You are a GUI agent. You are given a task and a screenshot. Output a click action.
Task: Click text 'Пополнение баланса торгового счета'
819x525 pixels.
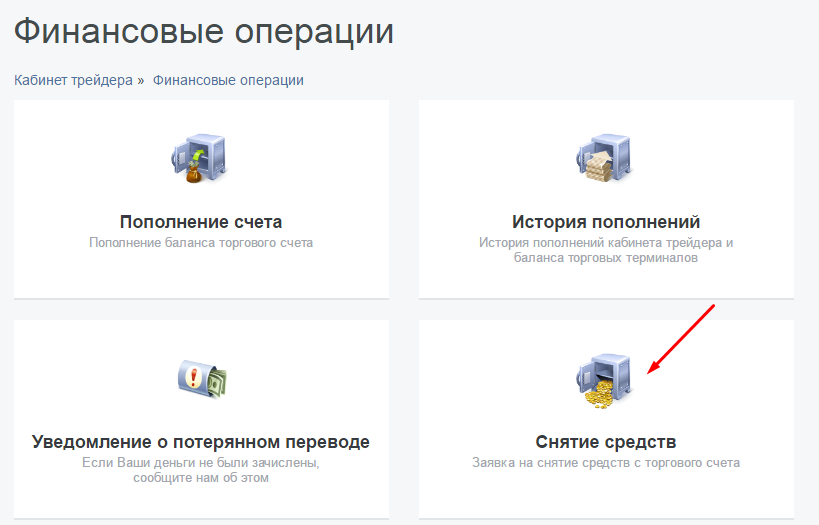pos(201,243)
